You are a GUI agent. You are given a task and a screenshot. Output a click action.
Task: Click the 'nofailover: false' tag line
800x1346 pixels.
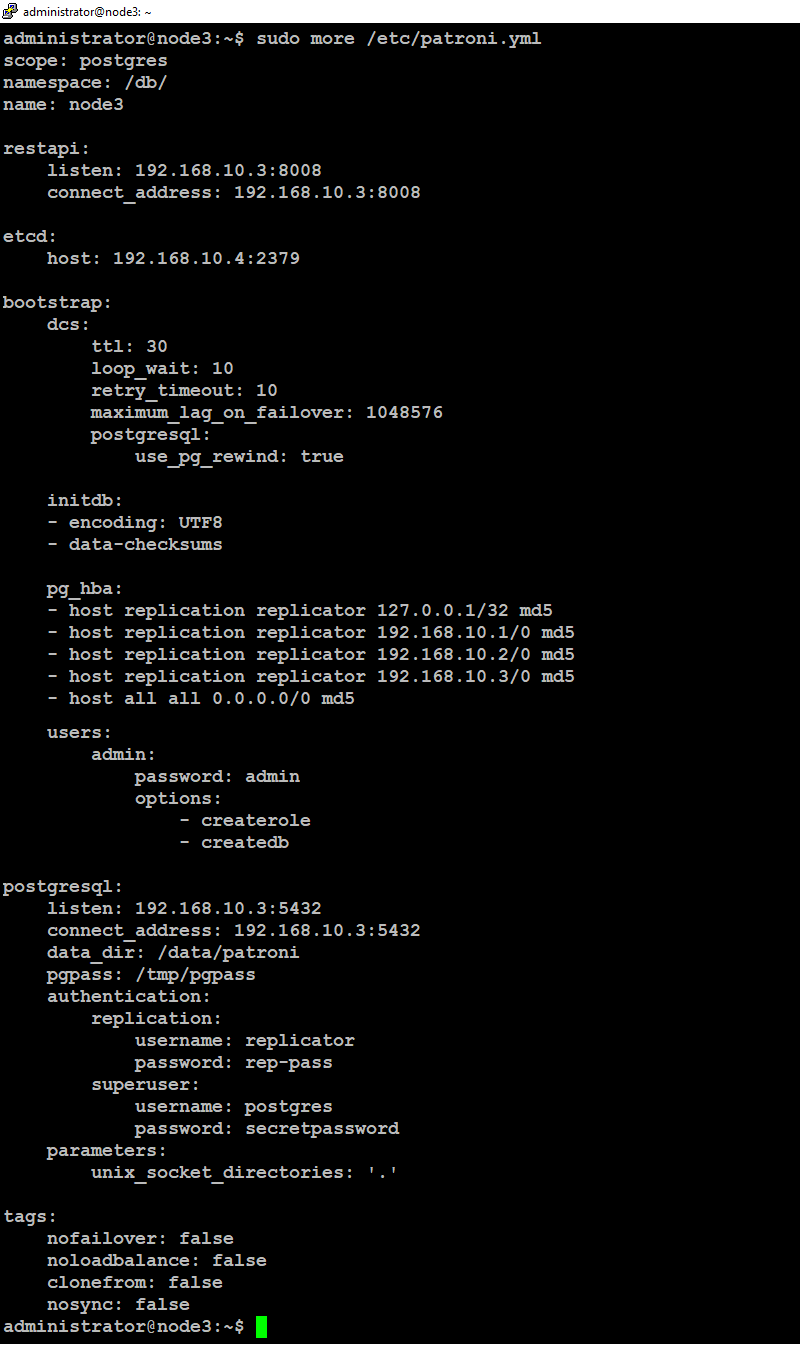(x=140, y=1238)
